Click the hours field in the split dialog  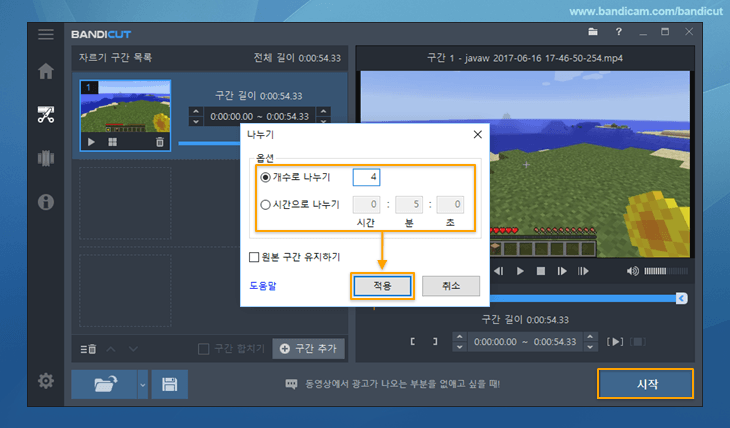[x=366, y=204]
